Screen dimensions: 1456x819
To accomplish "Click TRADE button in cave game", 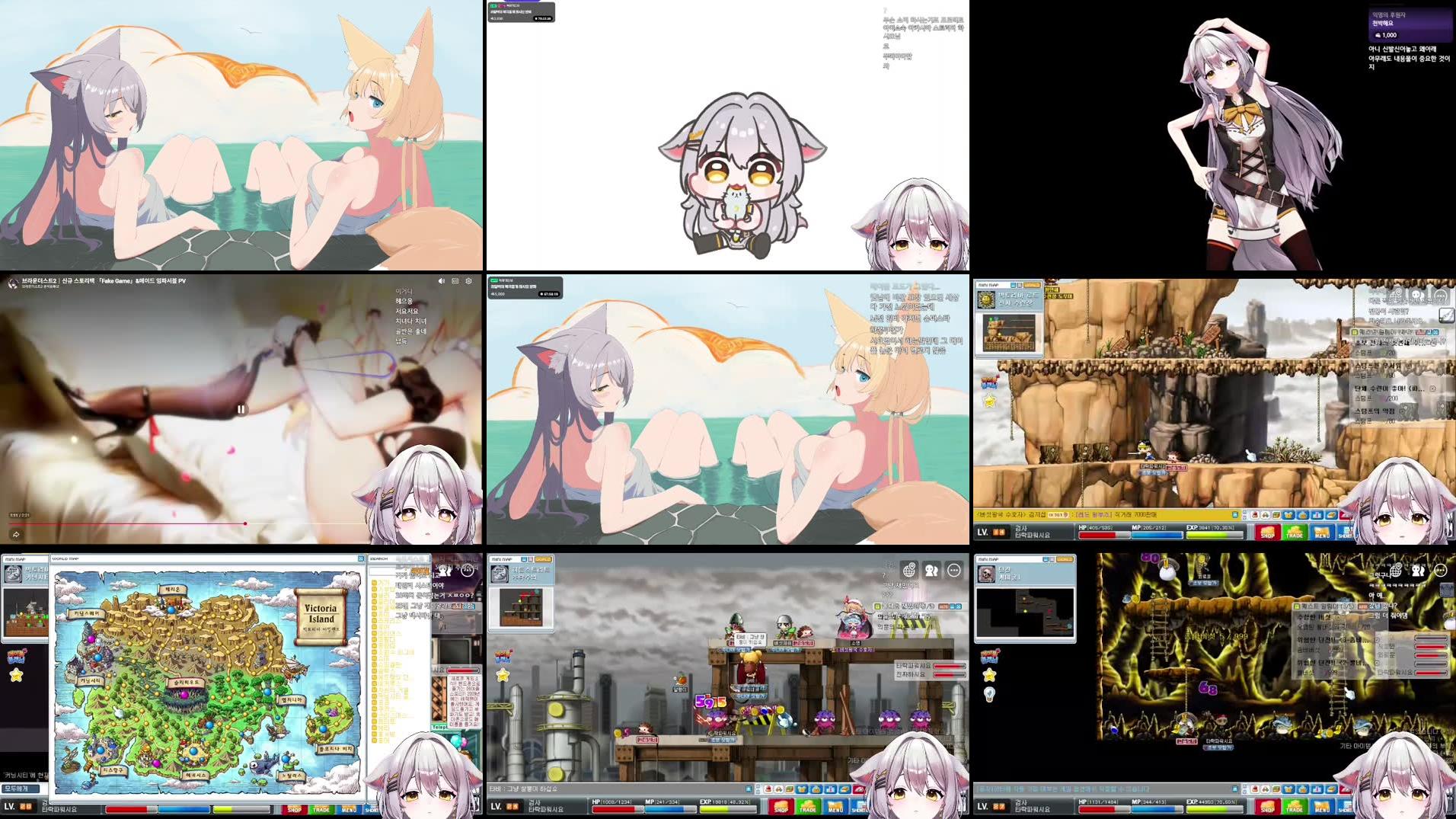I will 1295,807.
